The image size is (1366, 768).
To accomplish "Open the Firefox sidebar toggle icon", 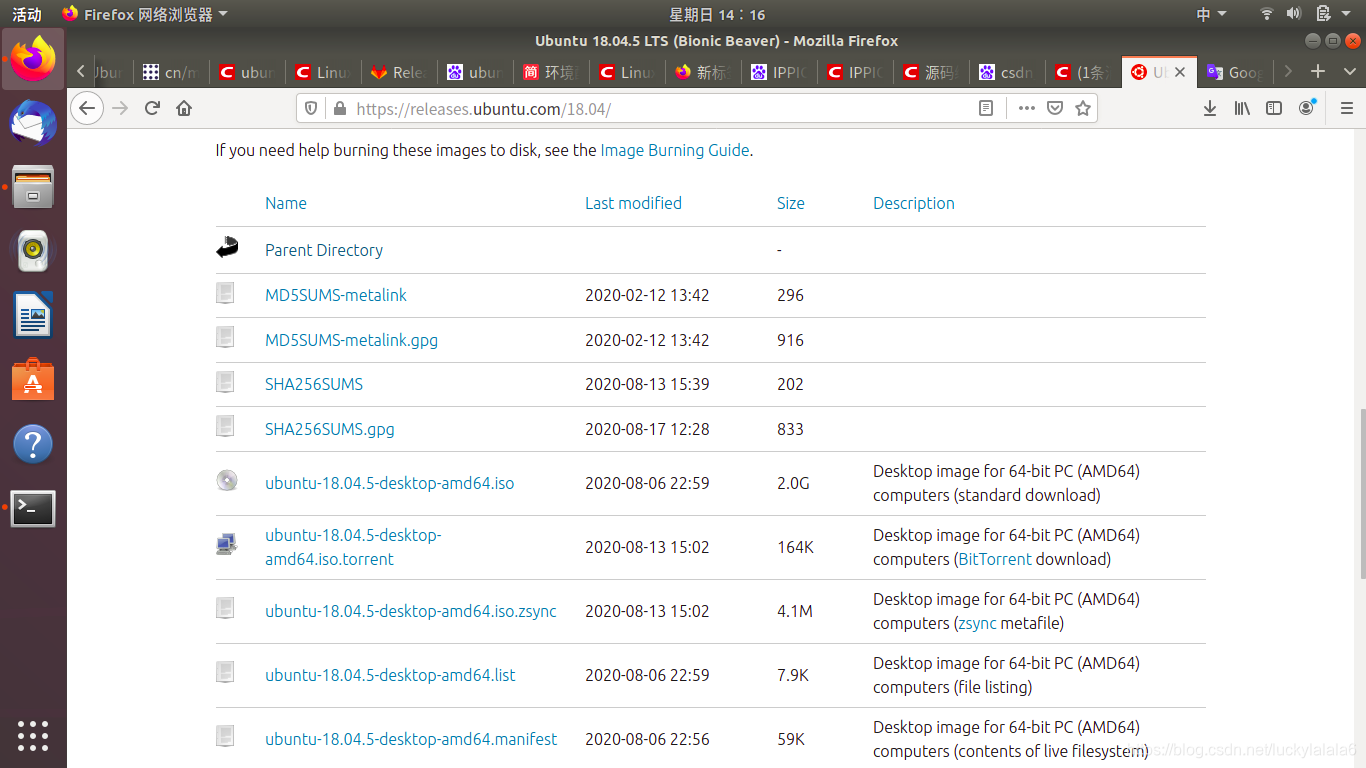I will [1274, 107].
